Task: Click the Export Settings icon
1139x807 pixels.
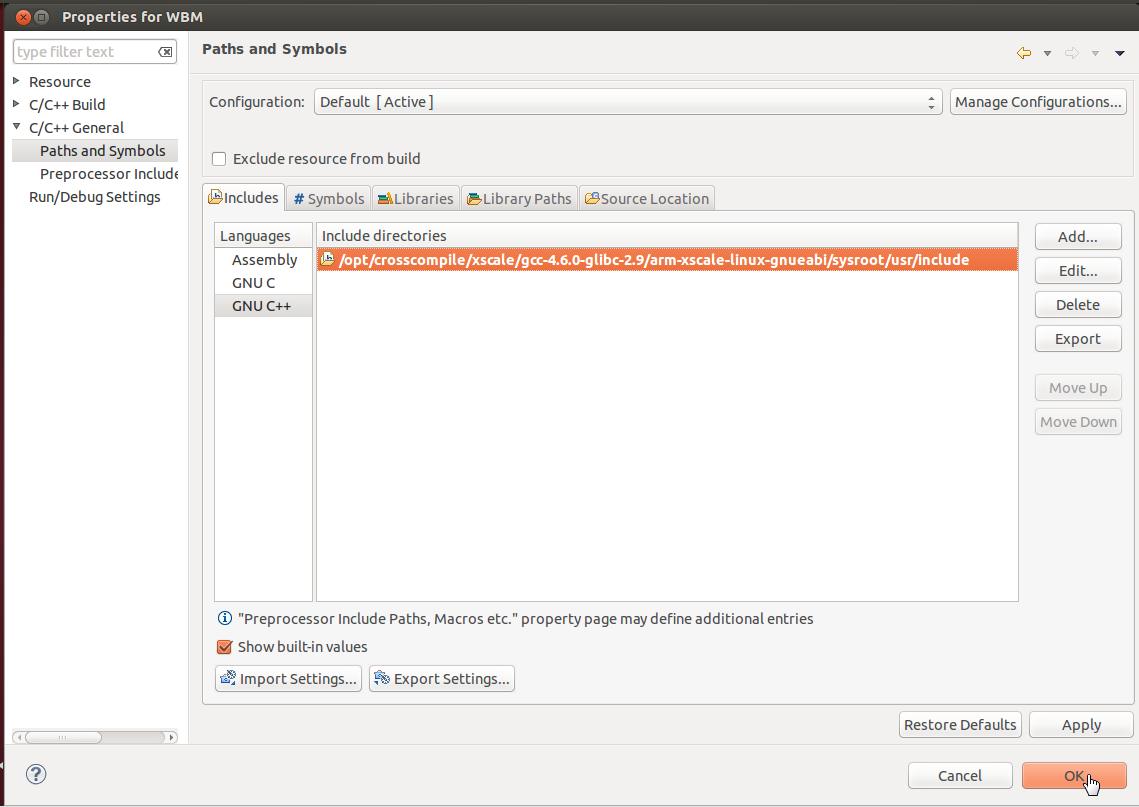Action: coord(381,678)
